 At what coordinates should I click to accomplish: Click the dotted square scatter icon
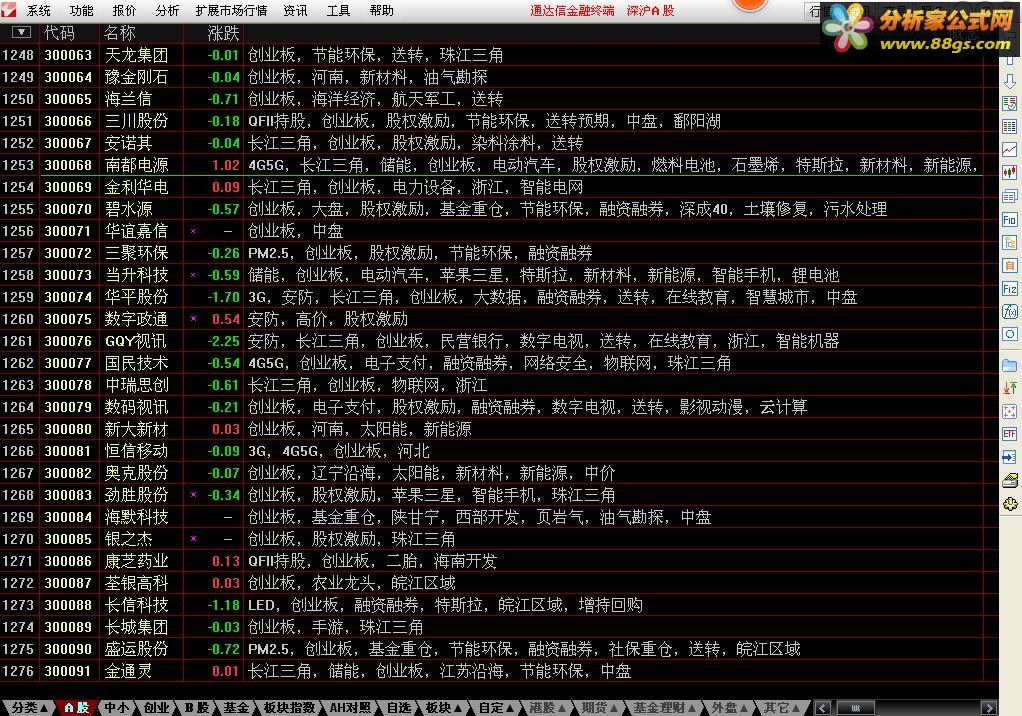[x=1009, y=411]
